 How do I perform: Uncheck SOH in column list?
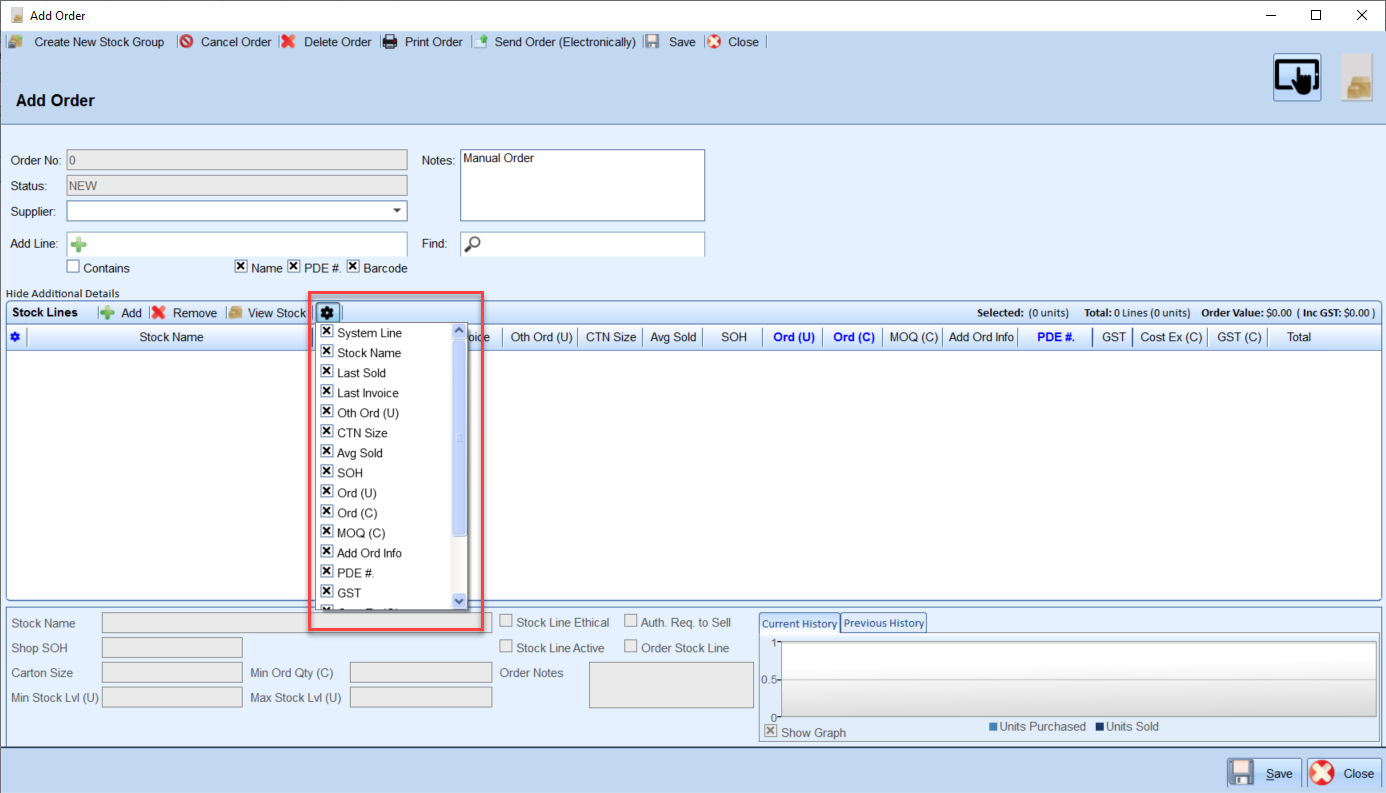click(327, 472)
